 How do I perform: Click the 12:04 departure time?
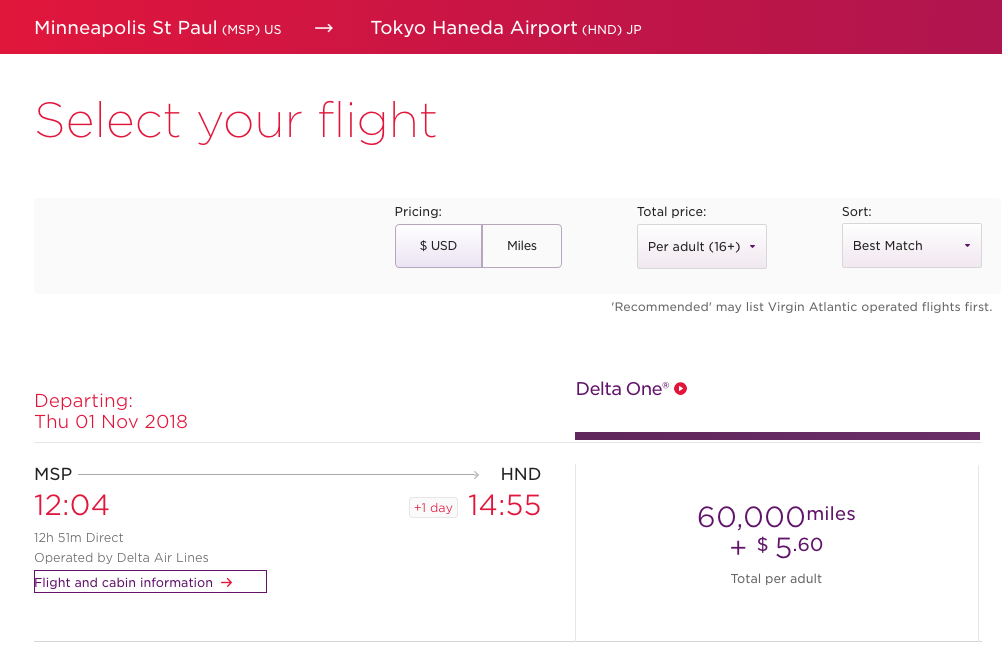(x=72, y=505)
